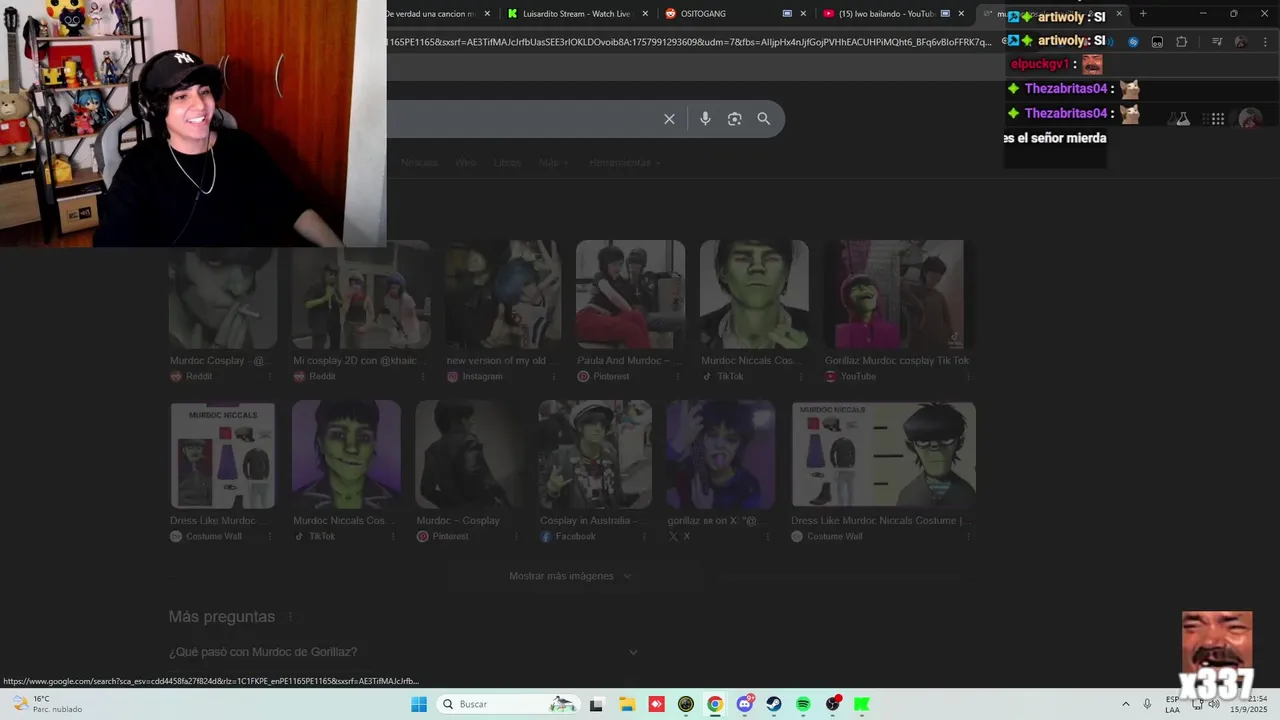Select Web search filter
Screen dimensions: 1280x720
coord(466,163)
